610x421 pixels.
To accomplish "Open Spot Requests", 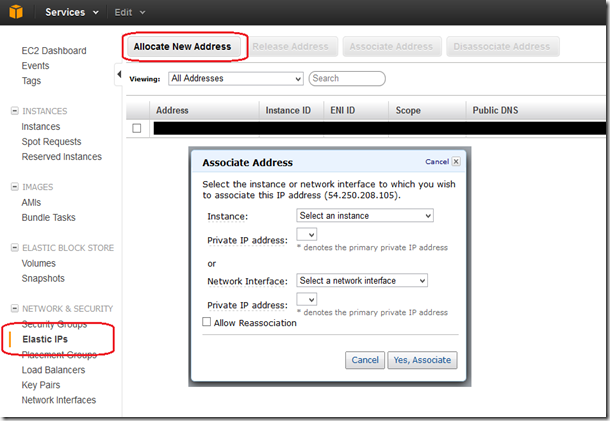I will pos(51,142).
